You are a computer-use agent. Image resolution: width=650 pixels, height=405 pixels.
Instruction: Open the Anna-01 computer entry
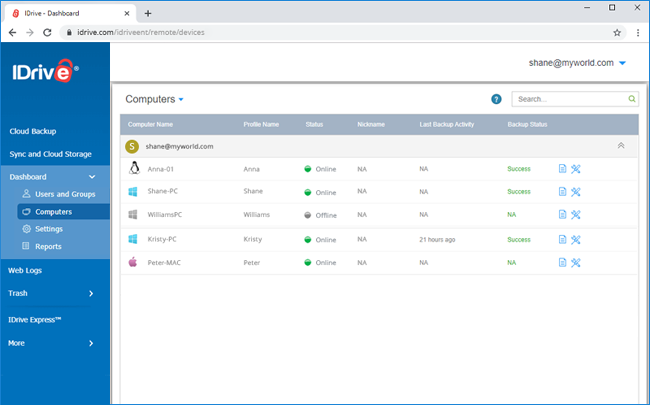(160, 169)
